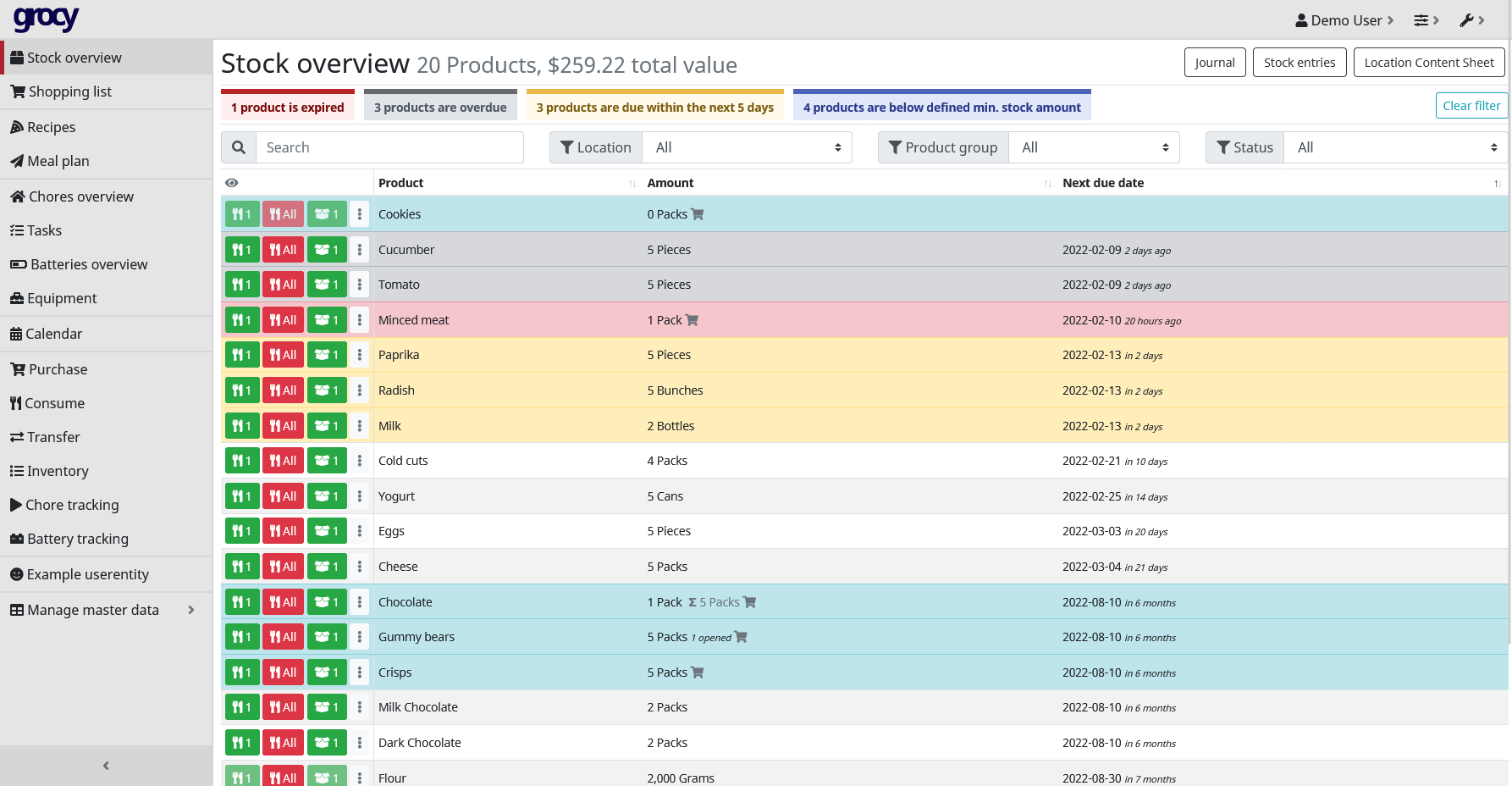The image size is (1512, 786).
Task: Click the Search input field
Action: (389, 147)
